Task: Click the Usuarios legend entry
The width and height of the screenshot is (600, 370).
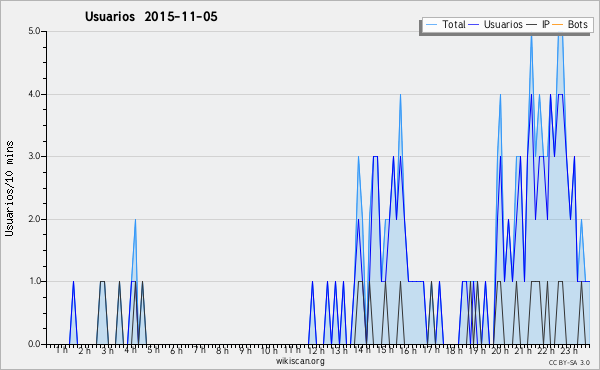Action: coord(496,24)
